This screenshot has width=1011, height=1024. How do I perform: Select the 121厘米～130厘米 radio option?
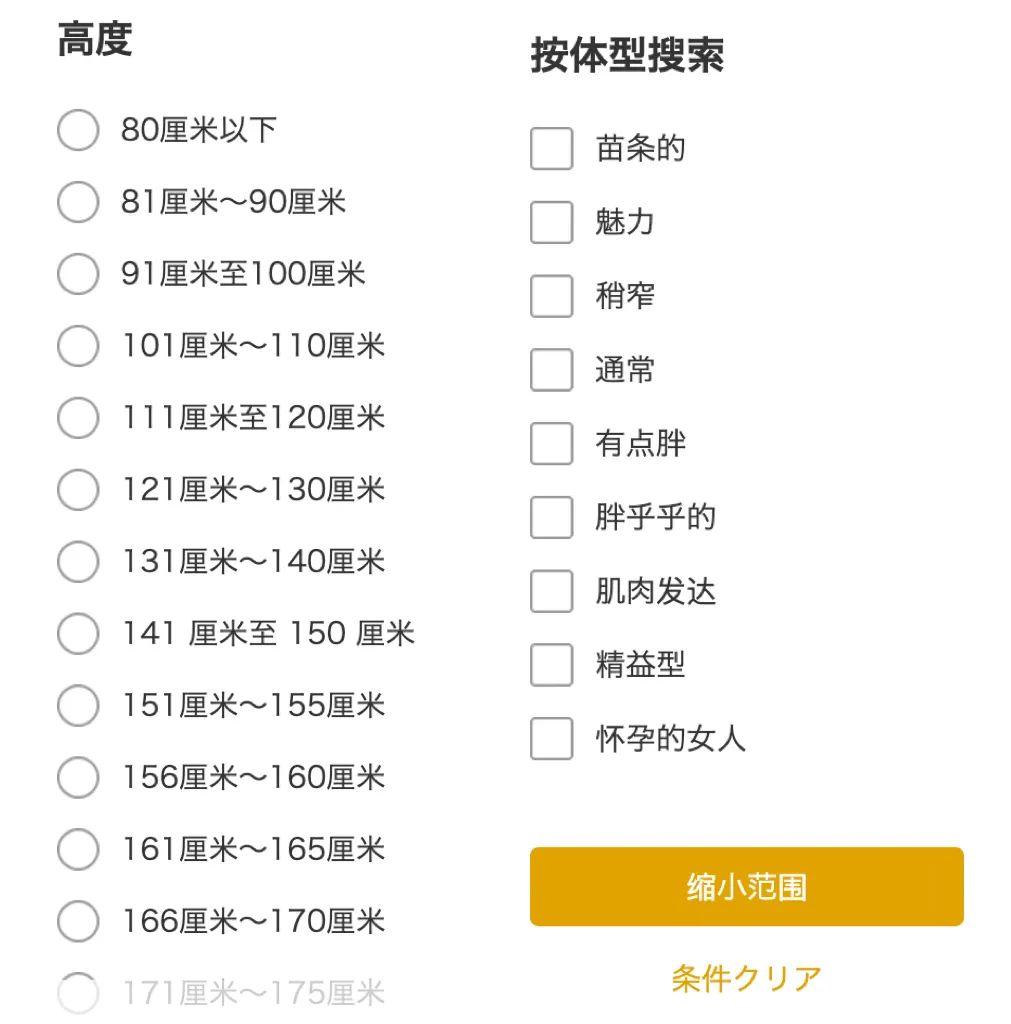(78, 490)
